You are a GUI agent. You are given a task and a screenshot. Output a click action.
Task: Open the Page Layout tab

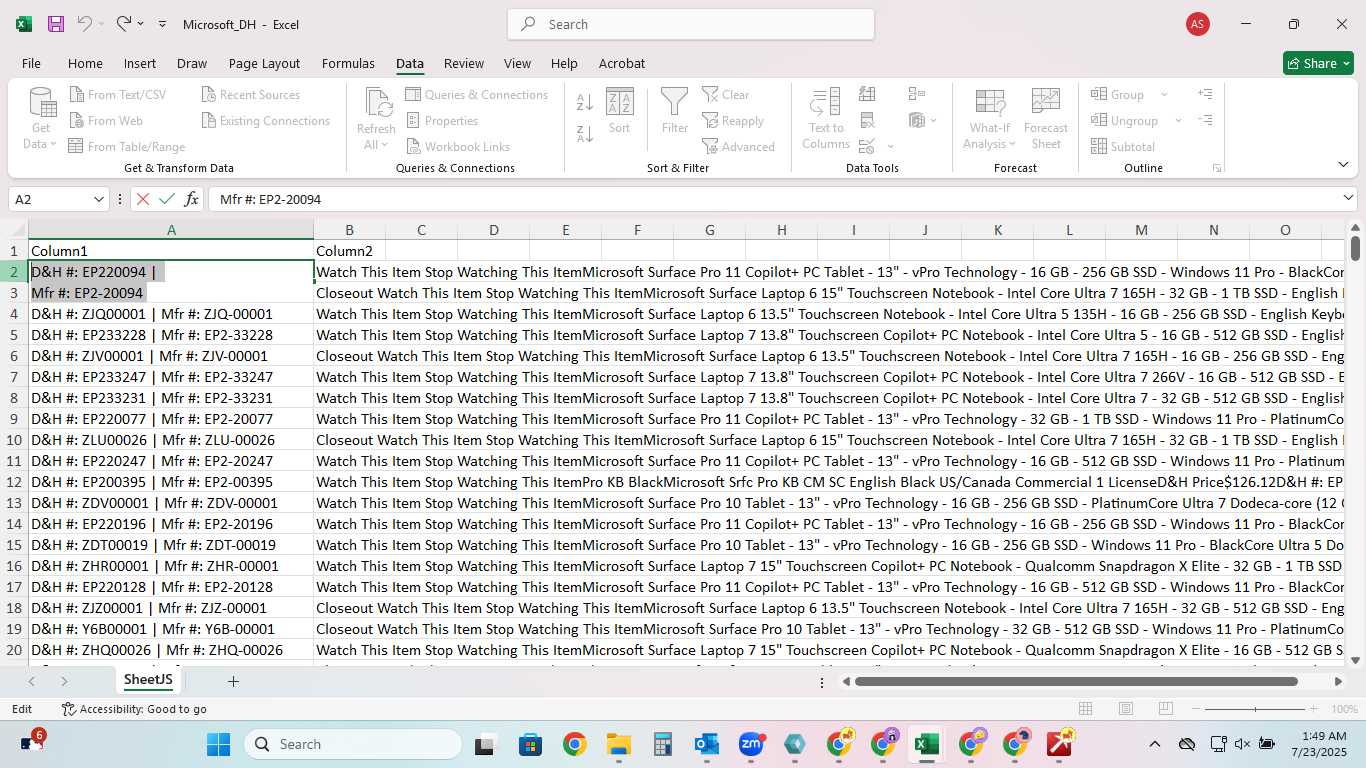(x=264, y=63)
